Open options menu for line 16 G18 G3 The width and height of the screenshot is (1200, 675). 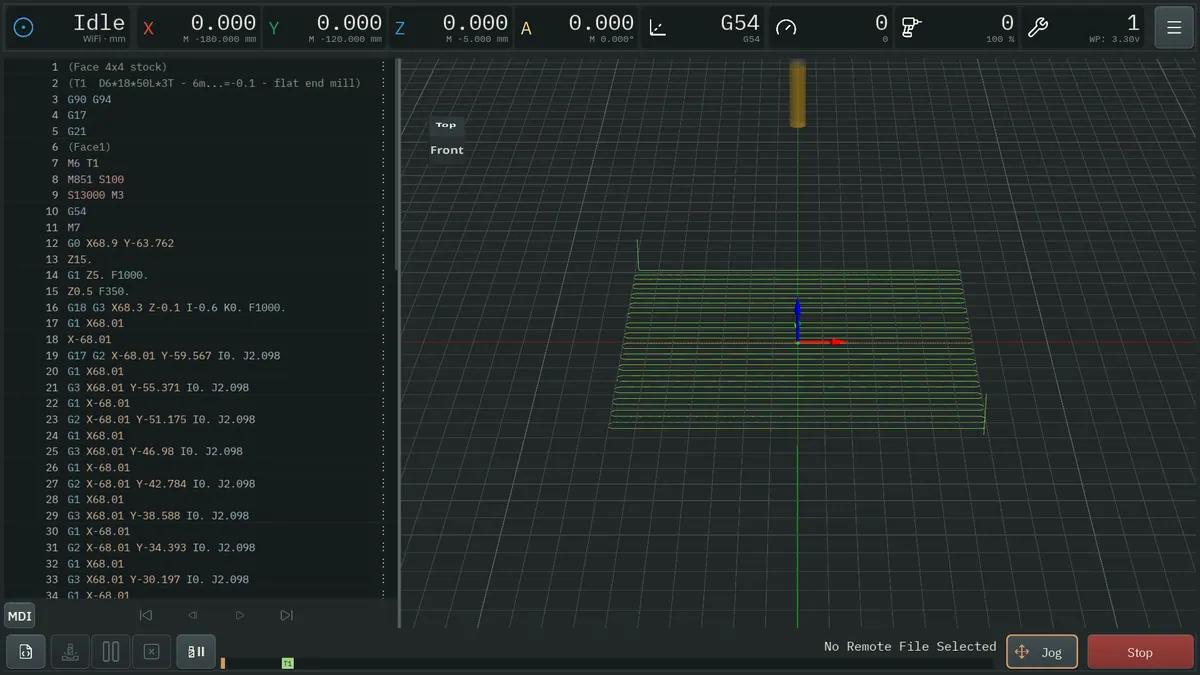[383, 307]
